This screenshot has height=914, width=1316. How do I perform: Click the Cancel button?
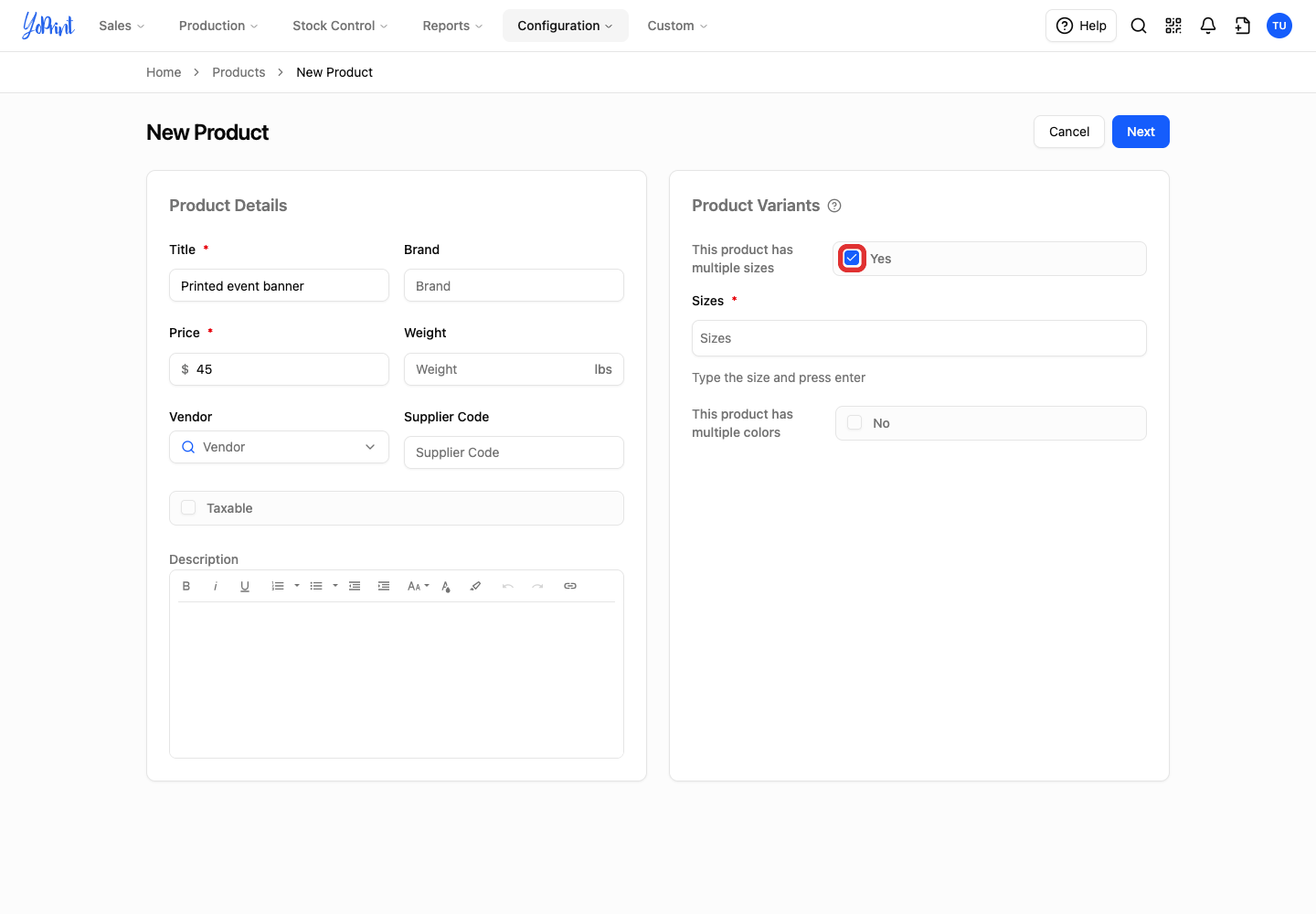[1069, 132]
